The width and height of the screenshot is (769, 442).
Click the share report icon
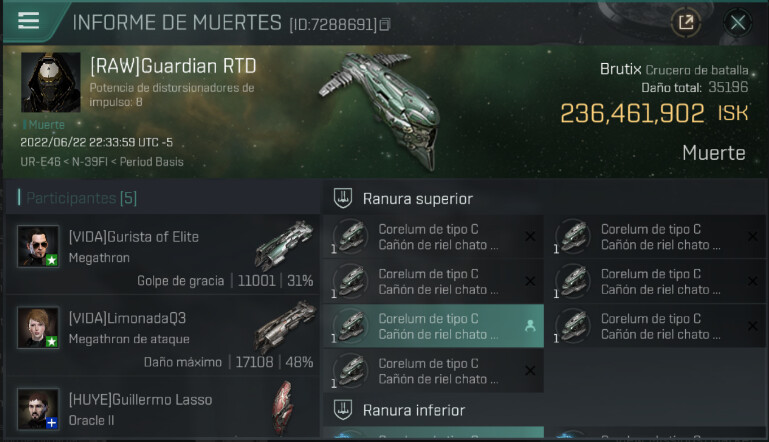pyautogui.click(x=686, y=22)
